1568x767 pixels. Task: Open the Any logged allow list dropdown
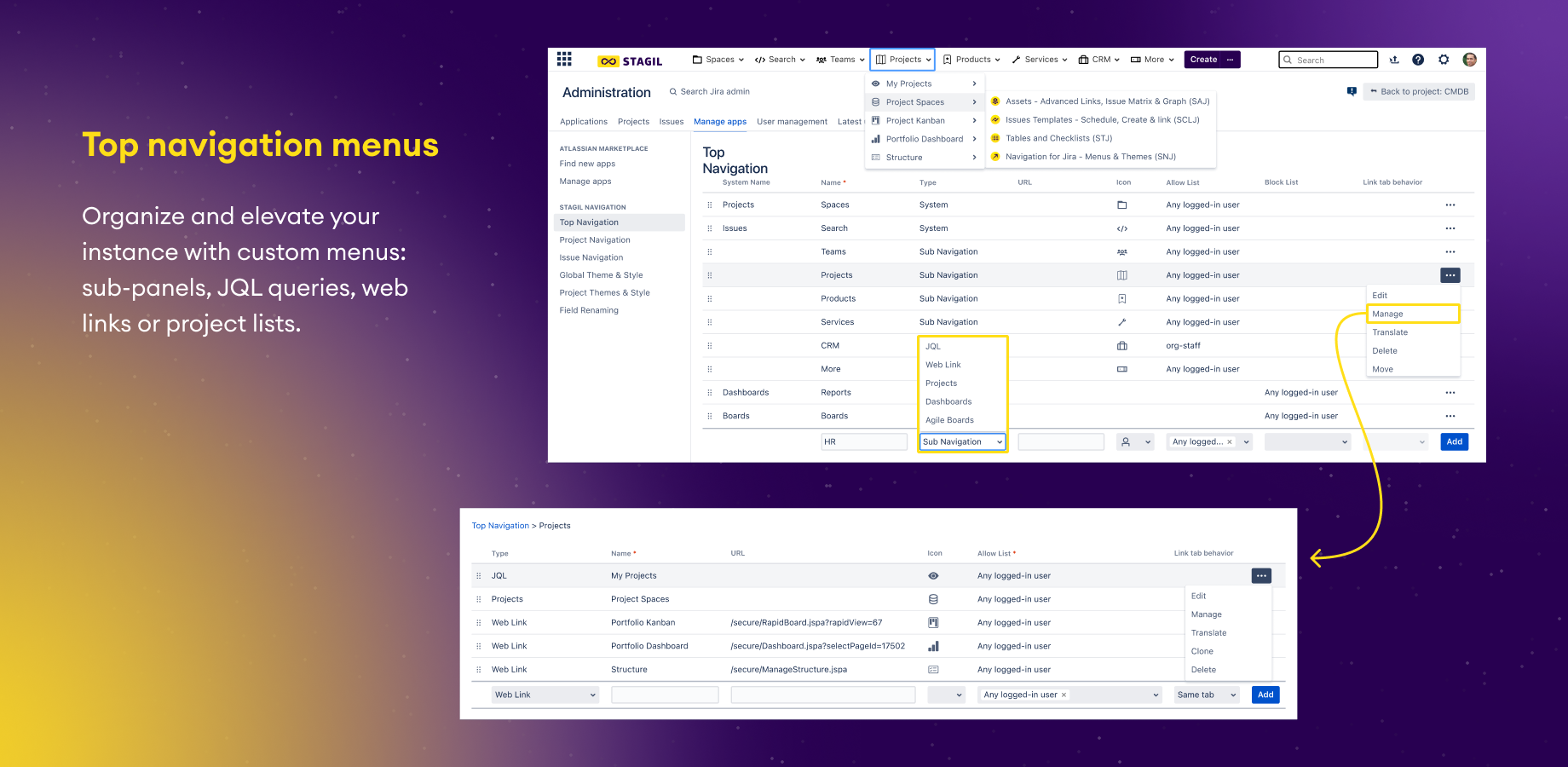pyautogui.click(x=1208, y=442)
